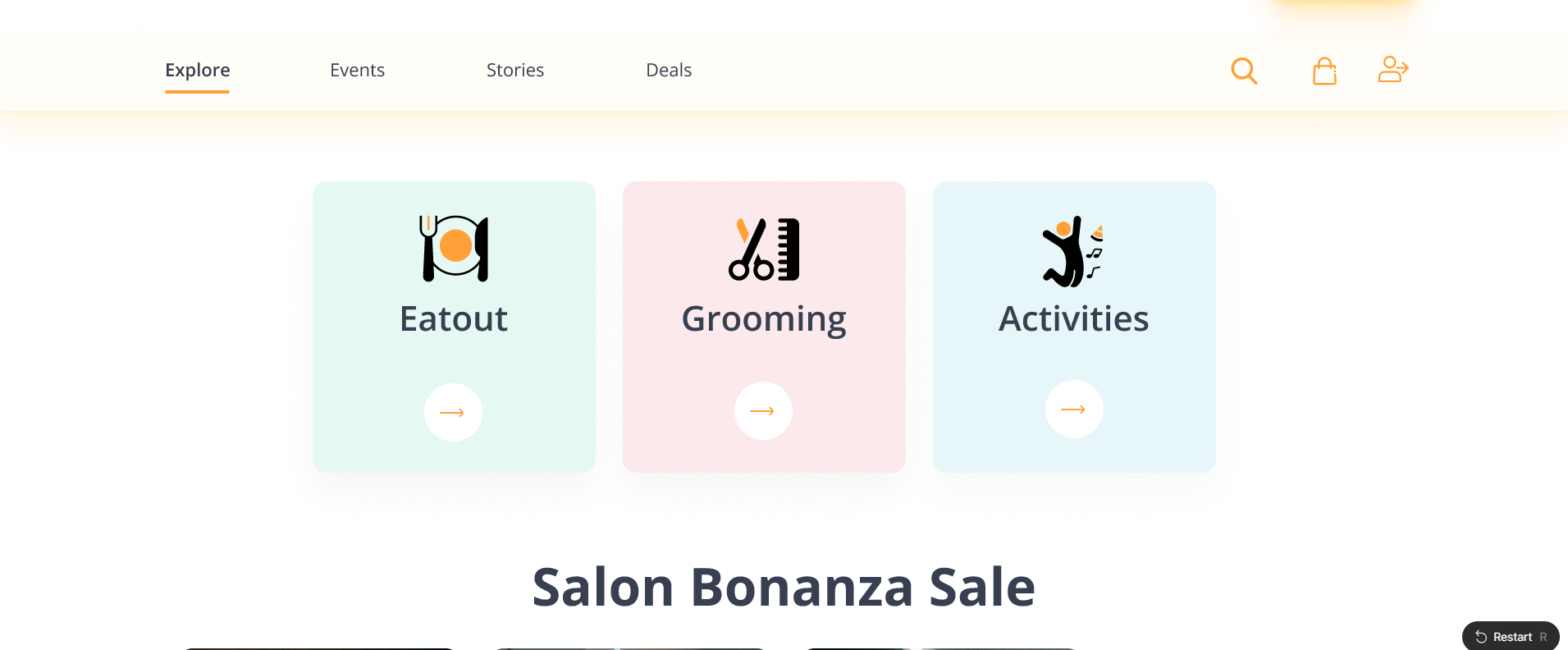
Task: Switch to the Deals tab
Action: coord(669,71)
